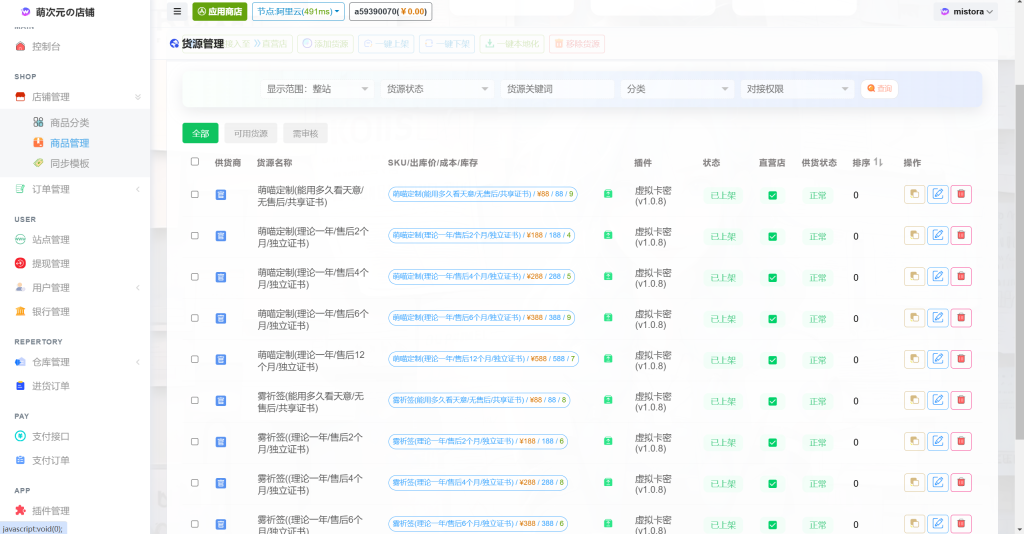
Task: Click the 已上架 status in 萌喵定制 ¥88 row
Action: coord(722,195)
